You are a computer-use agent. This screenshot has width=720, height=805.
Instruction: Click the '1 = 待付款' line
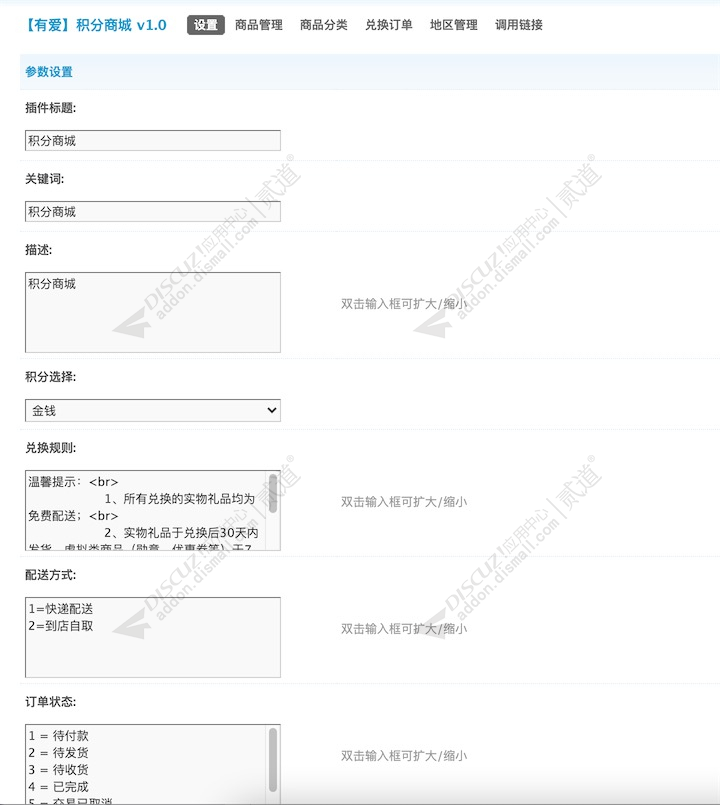pos(59,736)
